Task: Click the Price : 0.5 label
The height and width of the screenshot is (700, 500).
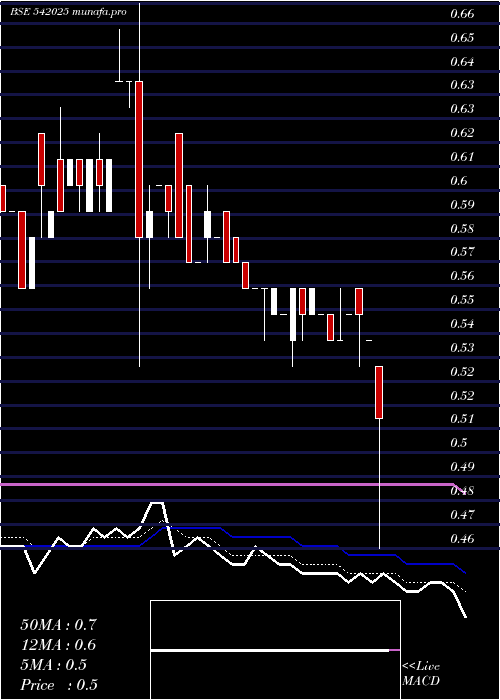Action: coord(59,685)
